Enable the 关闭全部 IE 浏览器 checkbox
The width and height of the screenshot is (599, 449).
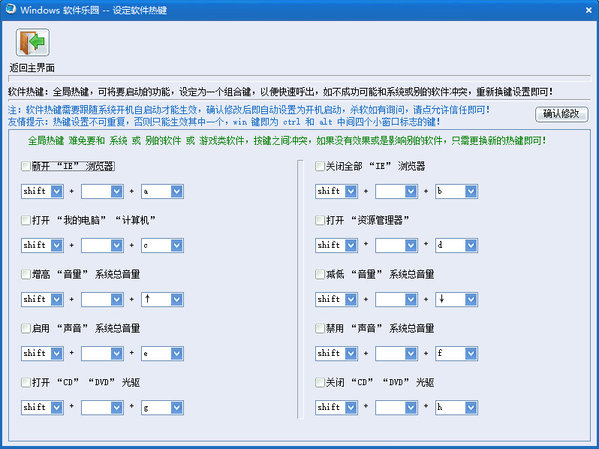[320, 166]
